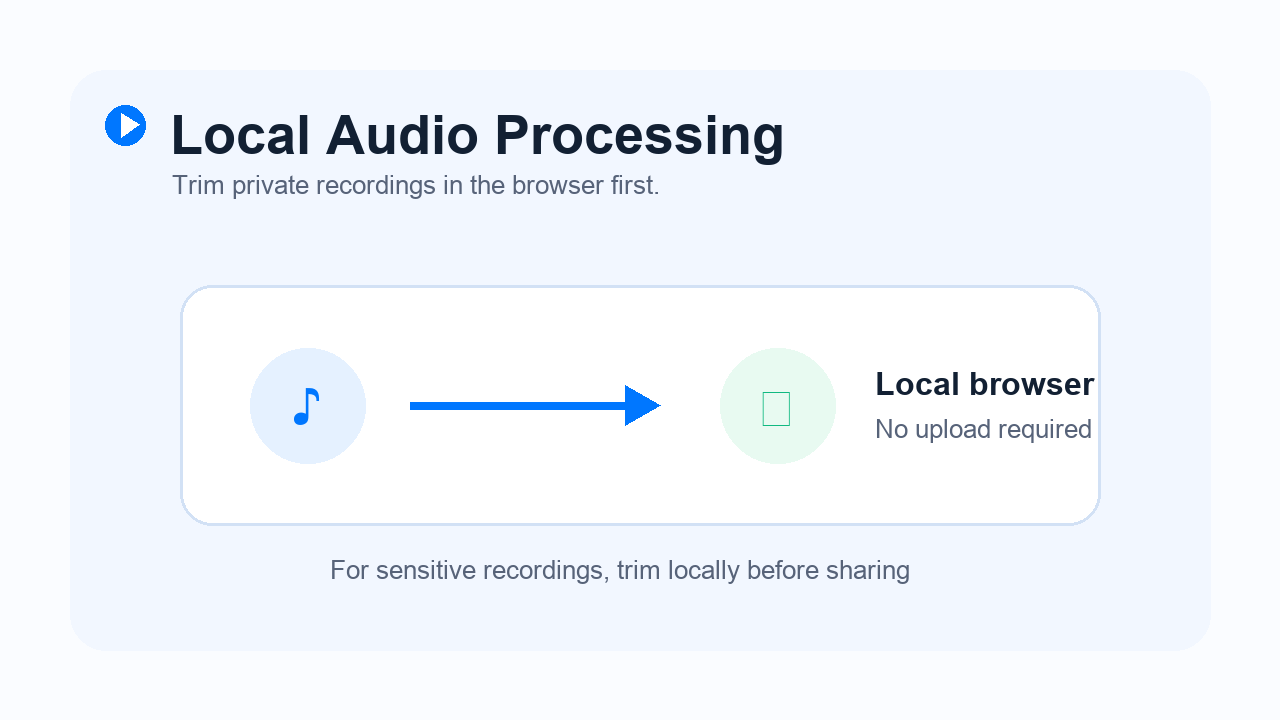
Task: Click the "Local Audio Processing" heading
Action: click(477, 135)
